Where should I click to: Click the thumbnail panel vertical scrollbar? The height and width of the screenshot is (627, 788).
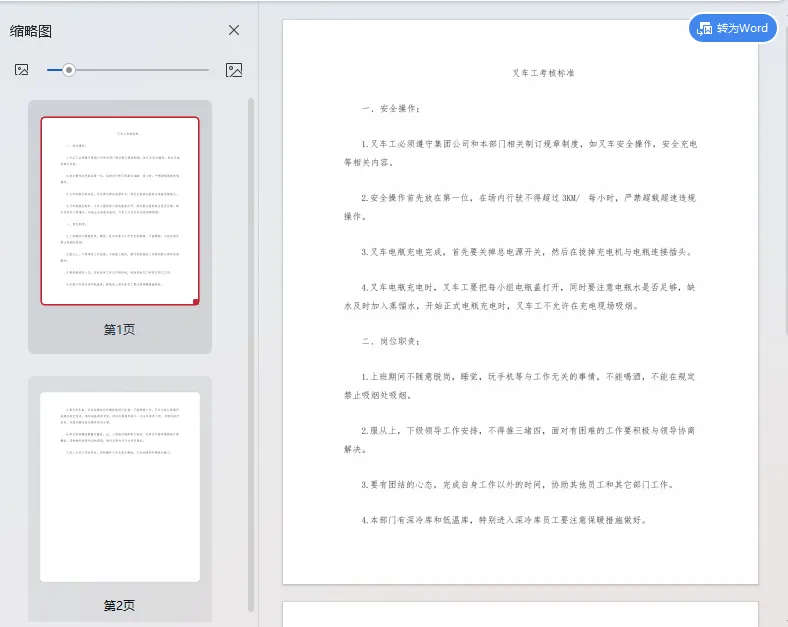251,354
